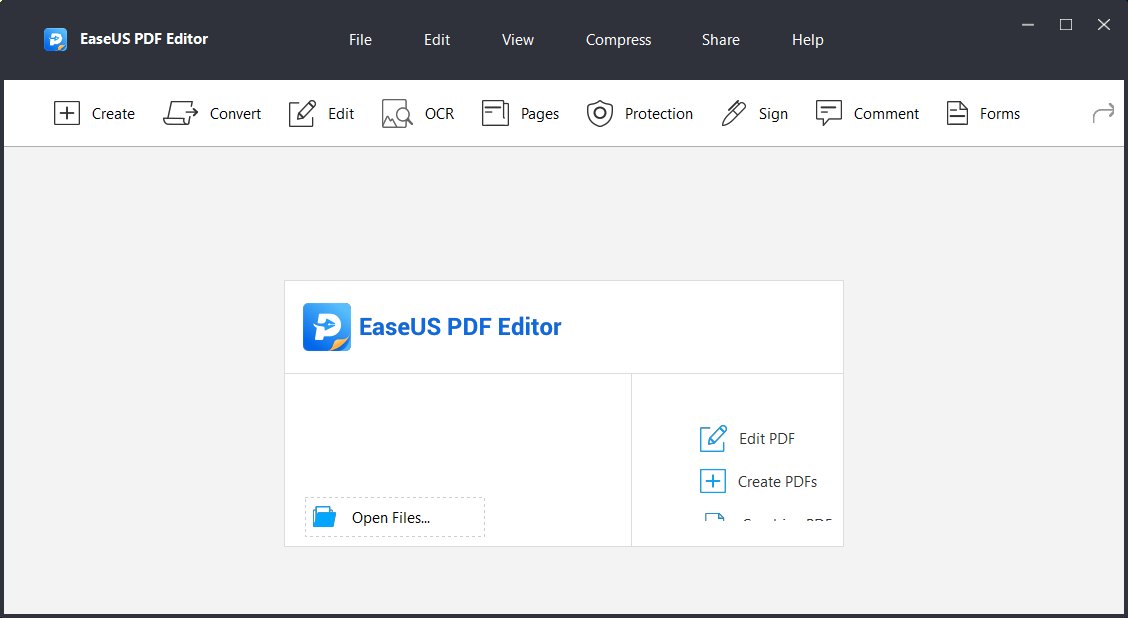Click the redo arrow at toolbar end
The height and width of the screenshot is (618, 1128).
click(1103, 114)
